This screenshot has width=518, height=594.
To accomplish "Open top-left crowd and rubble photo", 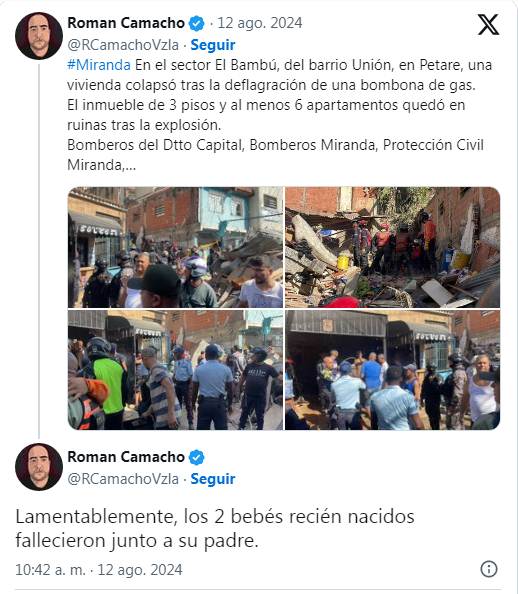I will 175,247.
